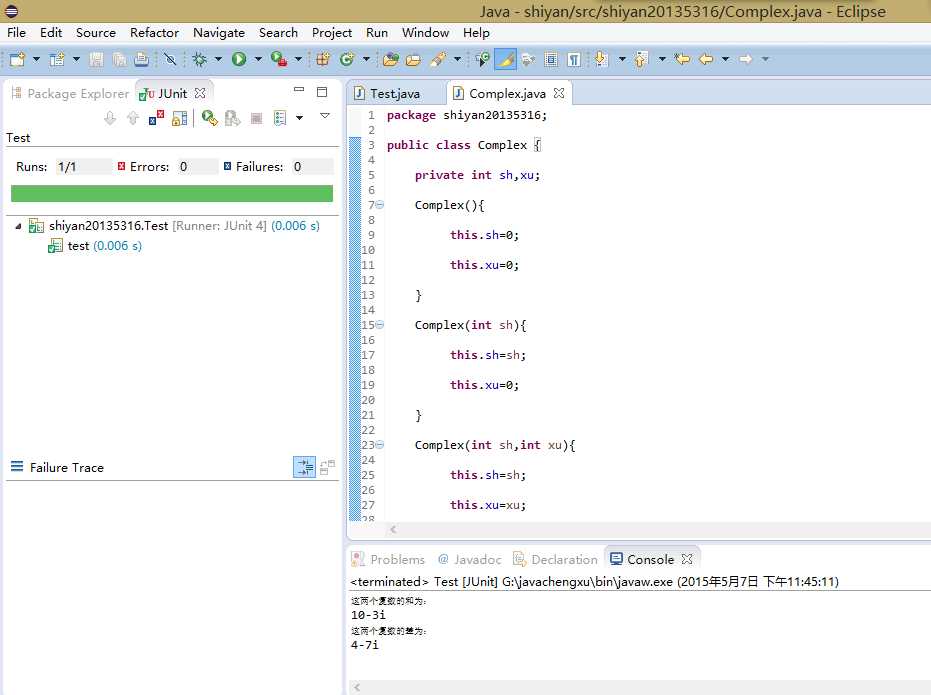Click the New Java Class icon
Image resolution: width=931 pixels, height=695 pixels.
pos(347,60)
